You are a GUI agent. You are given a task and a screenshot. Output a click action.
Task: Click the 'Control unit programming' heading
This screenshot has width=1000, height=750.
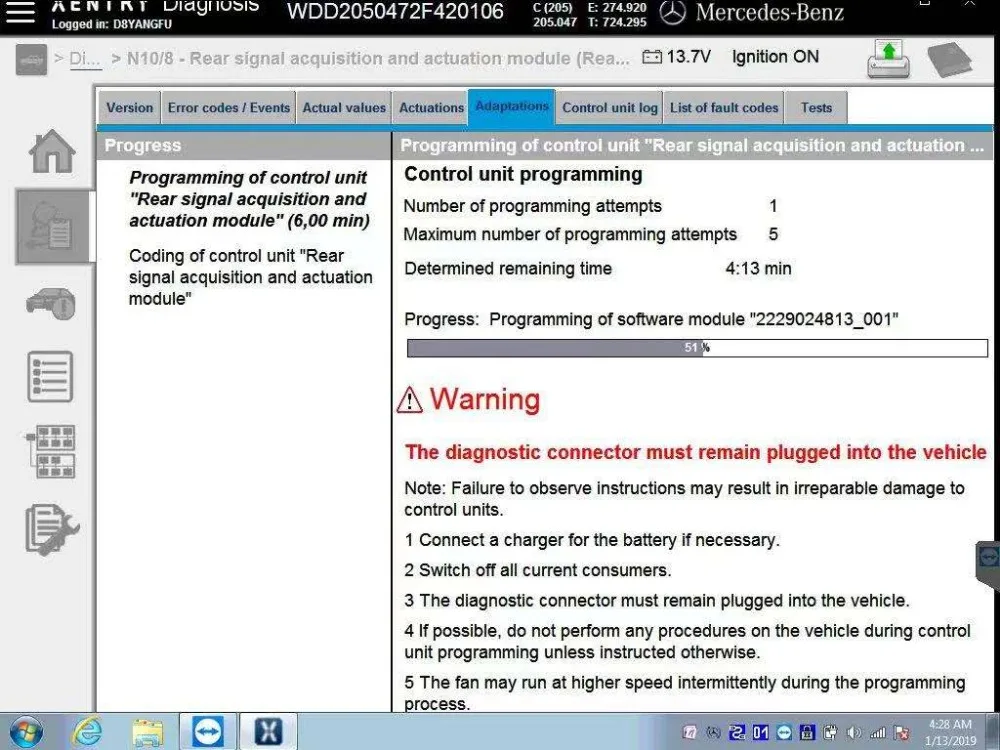pos(524,174)
